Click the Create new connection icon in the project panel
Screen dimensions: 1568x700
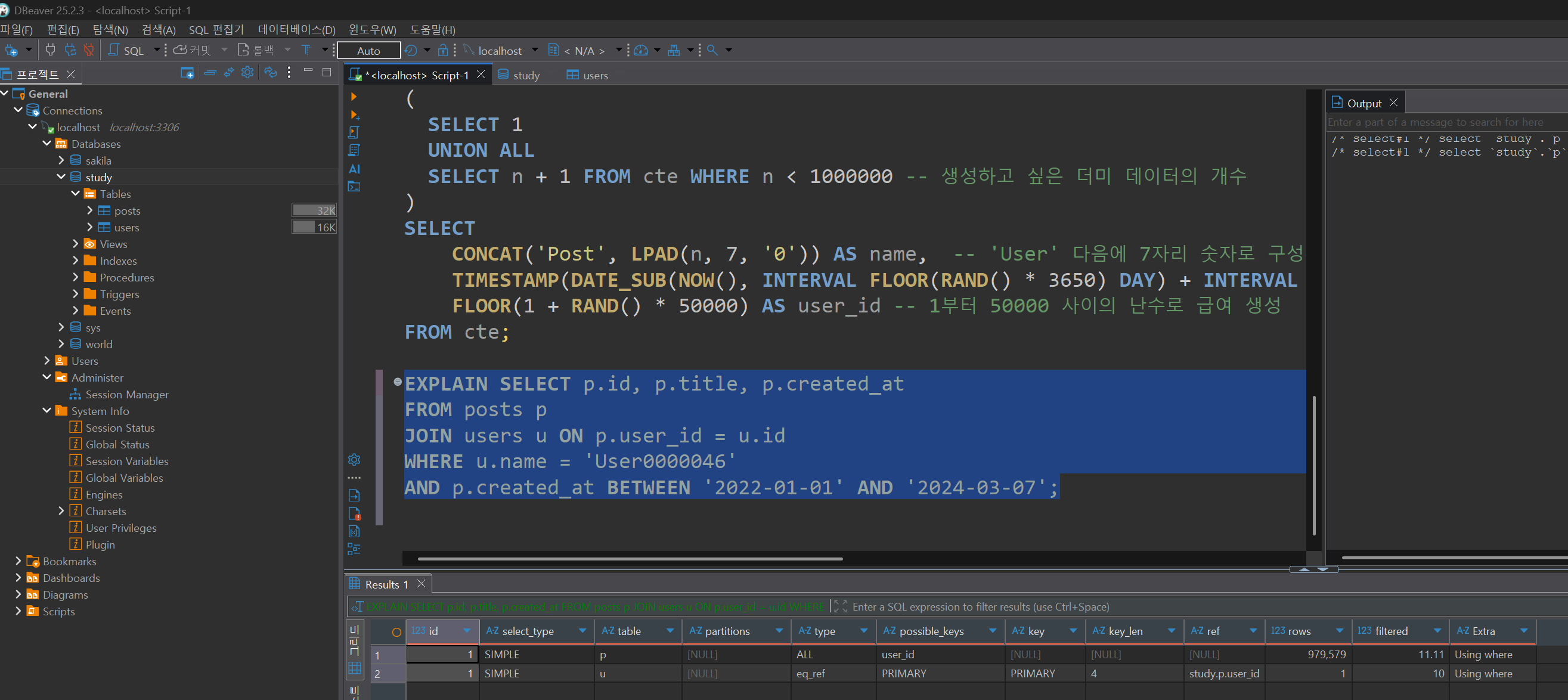click(x=187, y=73)
